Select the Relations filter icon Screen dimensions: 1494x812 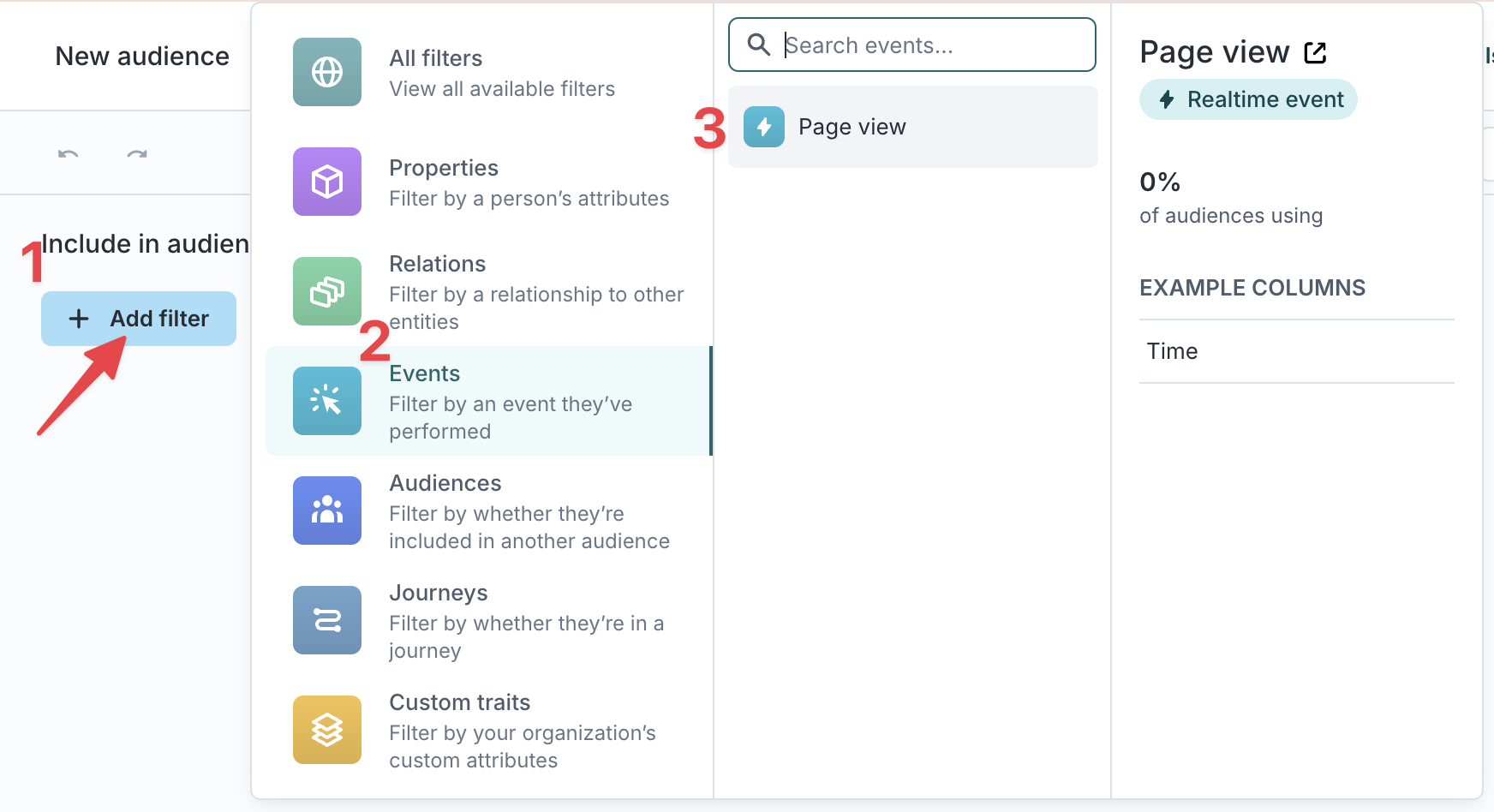coord(326,291)
